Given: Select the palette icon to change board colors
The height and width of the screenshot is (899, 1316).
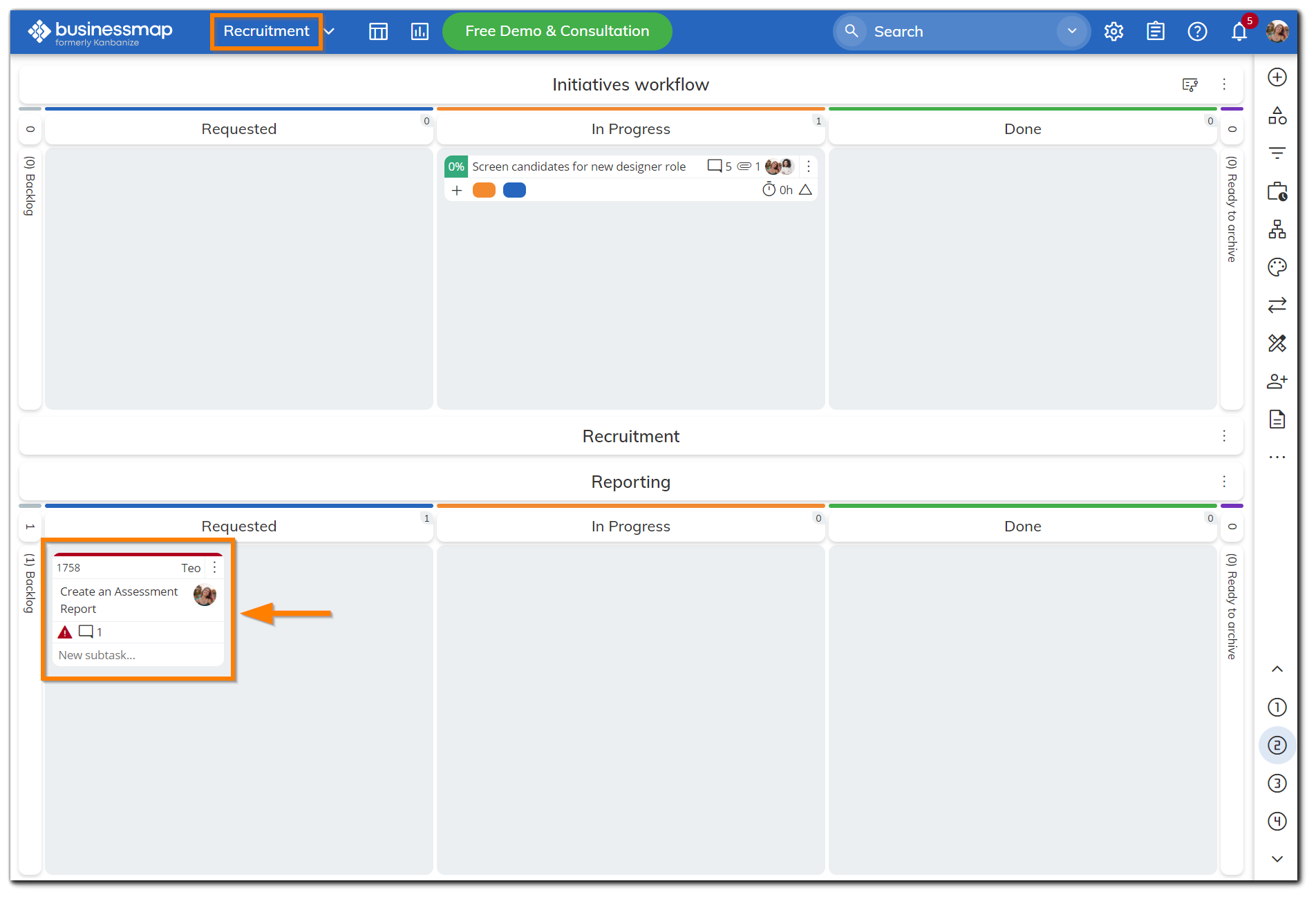Looking at the screenshot, I should click(1277, 267).
